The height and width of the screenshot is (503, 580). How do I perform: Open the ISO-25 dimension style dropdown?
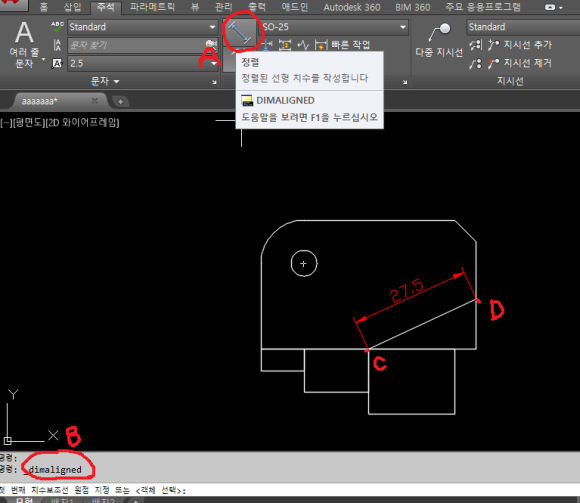click(x=333, y=27)
